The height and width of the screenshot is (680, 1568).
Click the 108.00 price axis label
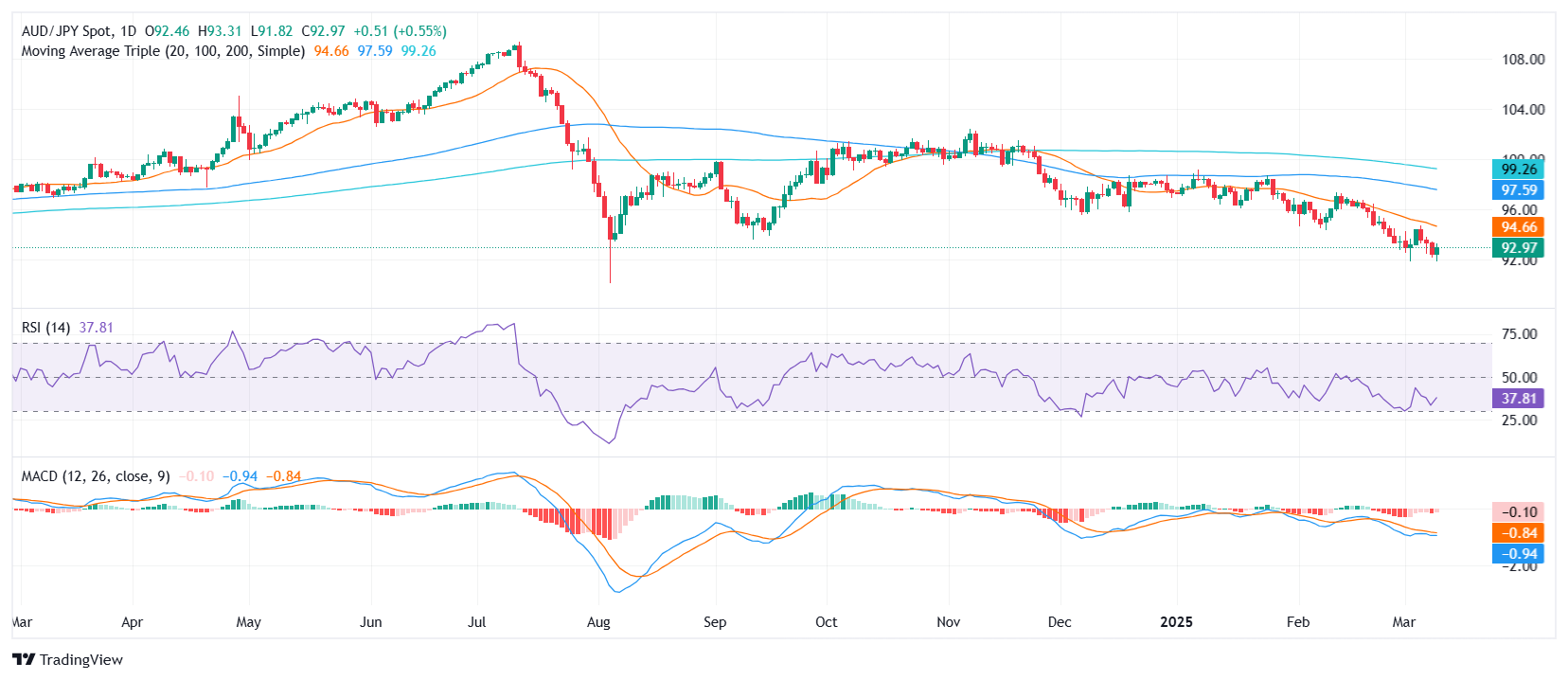(x=1523, y=60)
